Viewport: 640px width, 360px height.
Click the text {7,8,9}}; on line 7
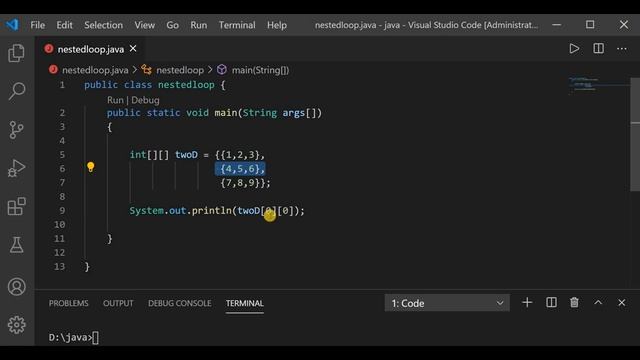point(245,182)
